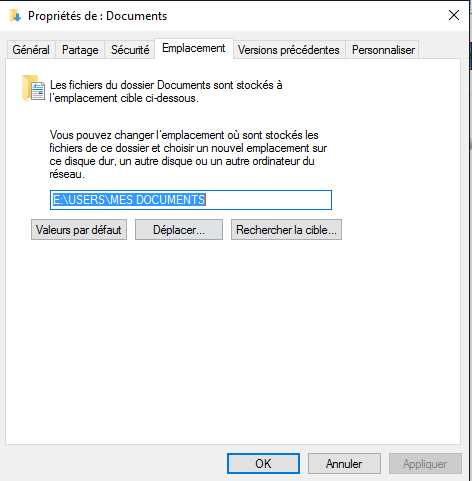Click the paragraph starting Vous pouvez changer l'emplacement
Viewport: 472px width, 481px height.
[x=188, y=154]
